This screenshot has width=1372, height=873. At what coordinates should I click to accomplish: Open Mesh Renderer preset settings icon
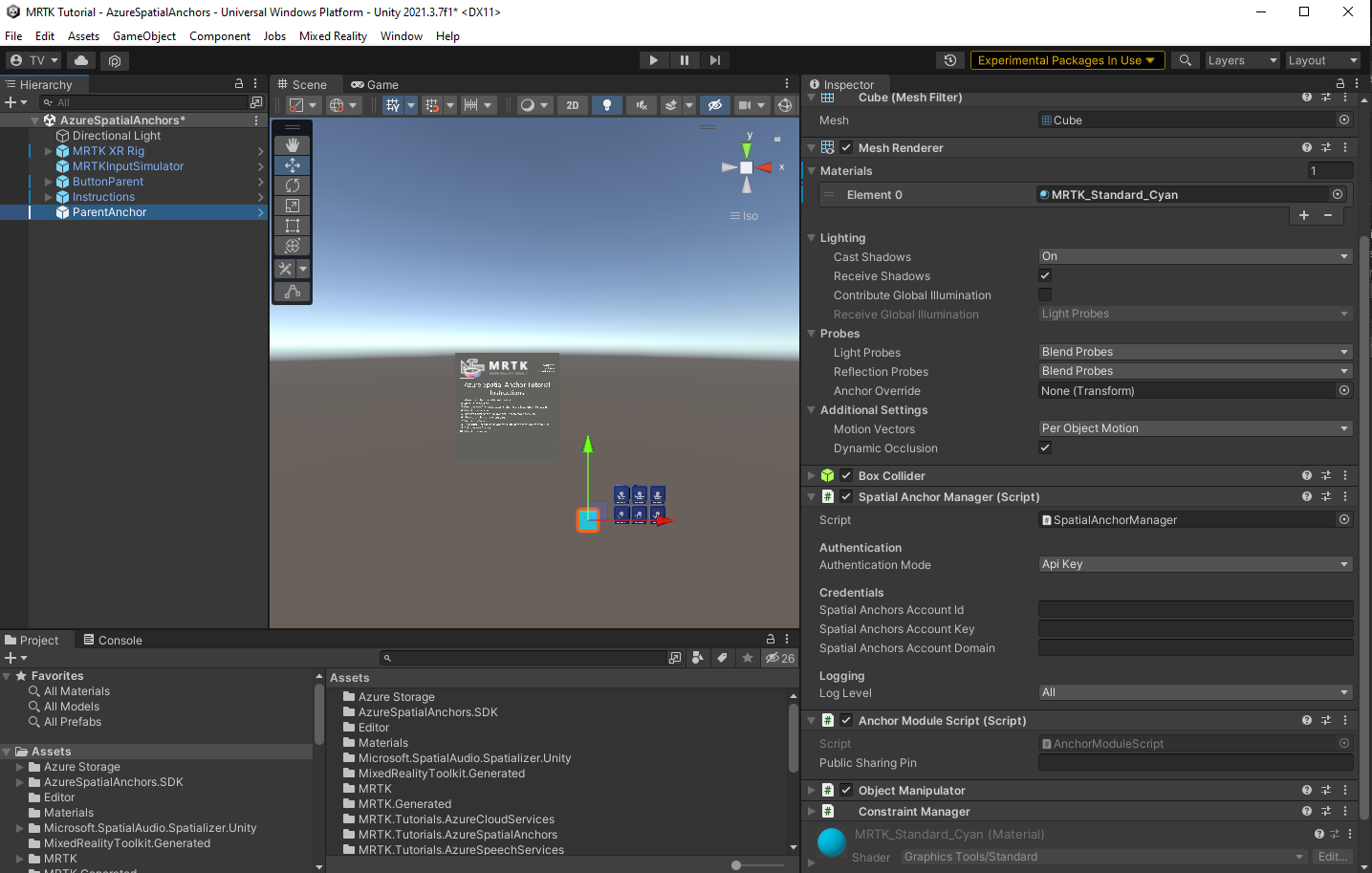coord(1326,147)
